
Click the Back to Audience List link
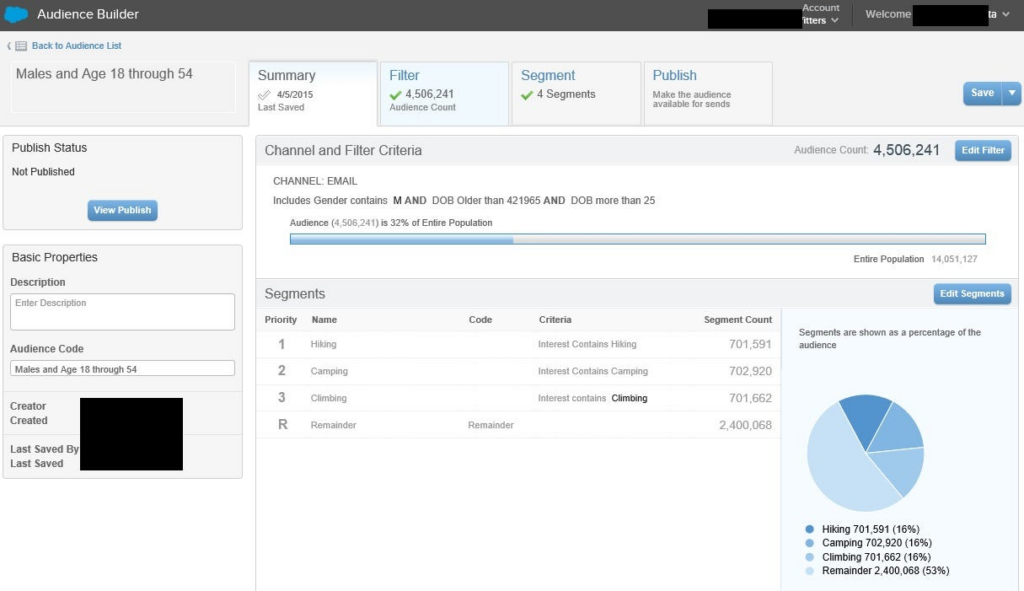[76, 46]
